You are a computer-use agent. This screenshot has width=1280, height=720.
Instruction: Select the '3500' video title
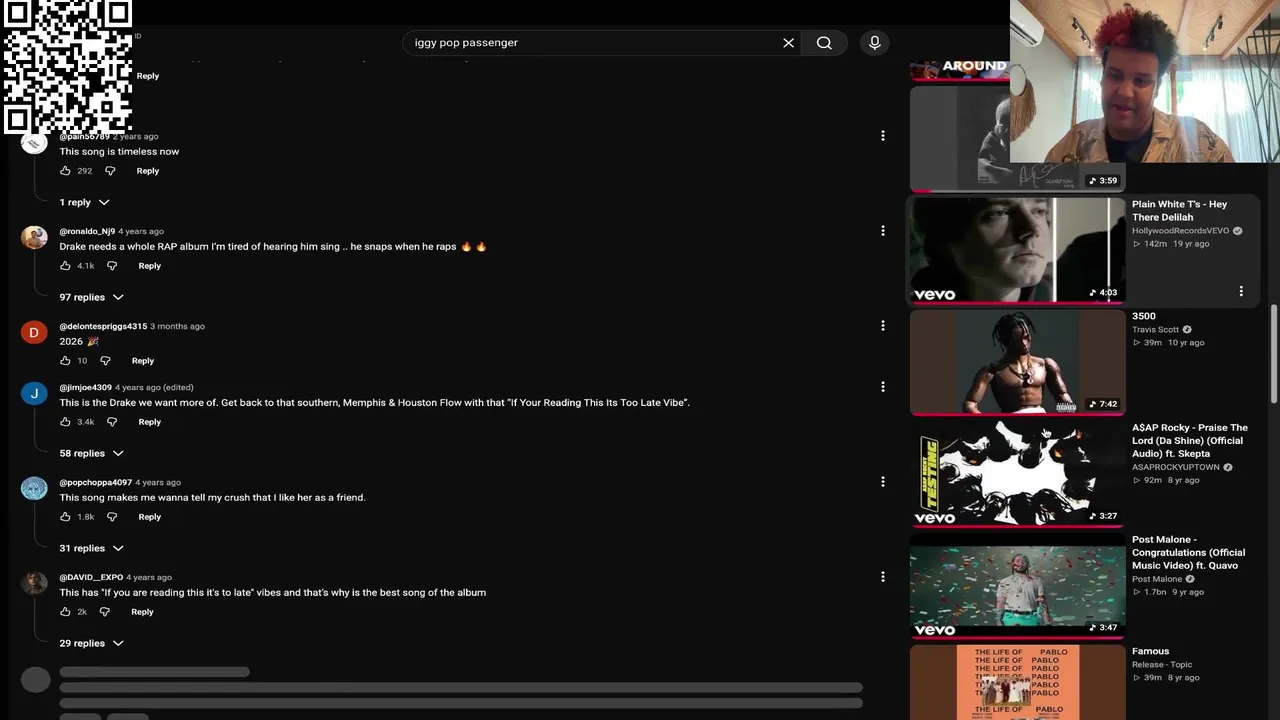(x=1144, y=316)
